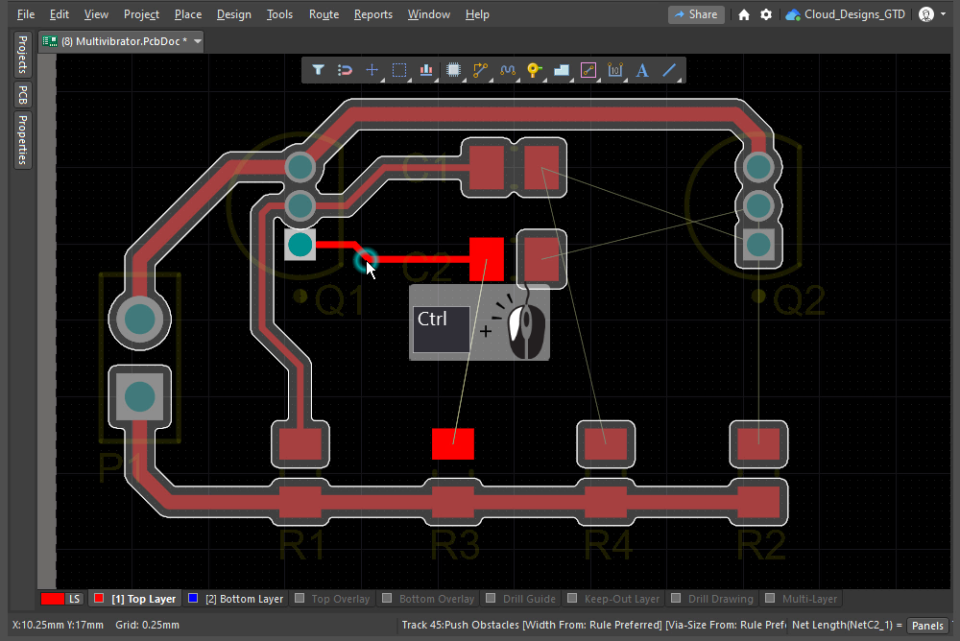Open the Panels button at bottom right
The width and height of the screenshot is (960, 641).
pyautogui.click(x=927, y=625)
